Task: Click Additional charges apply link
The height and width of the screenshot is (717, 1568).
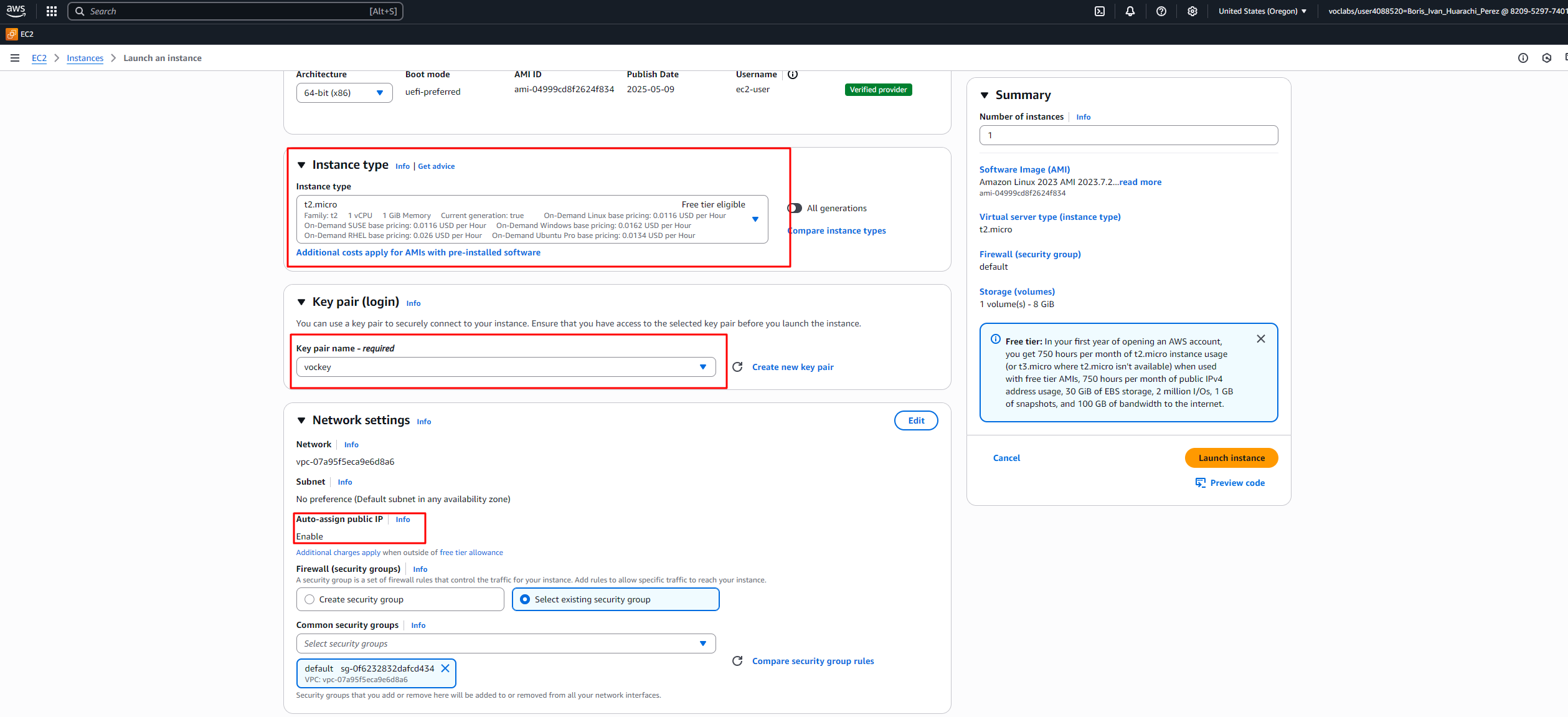Action: (x=338, y=553)
